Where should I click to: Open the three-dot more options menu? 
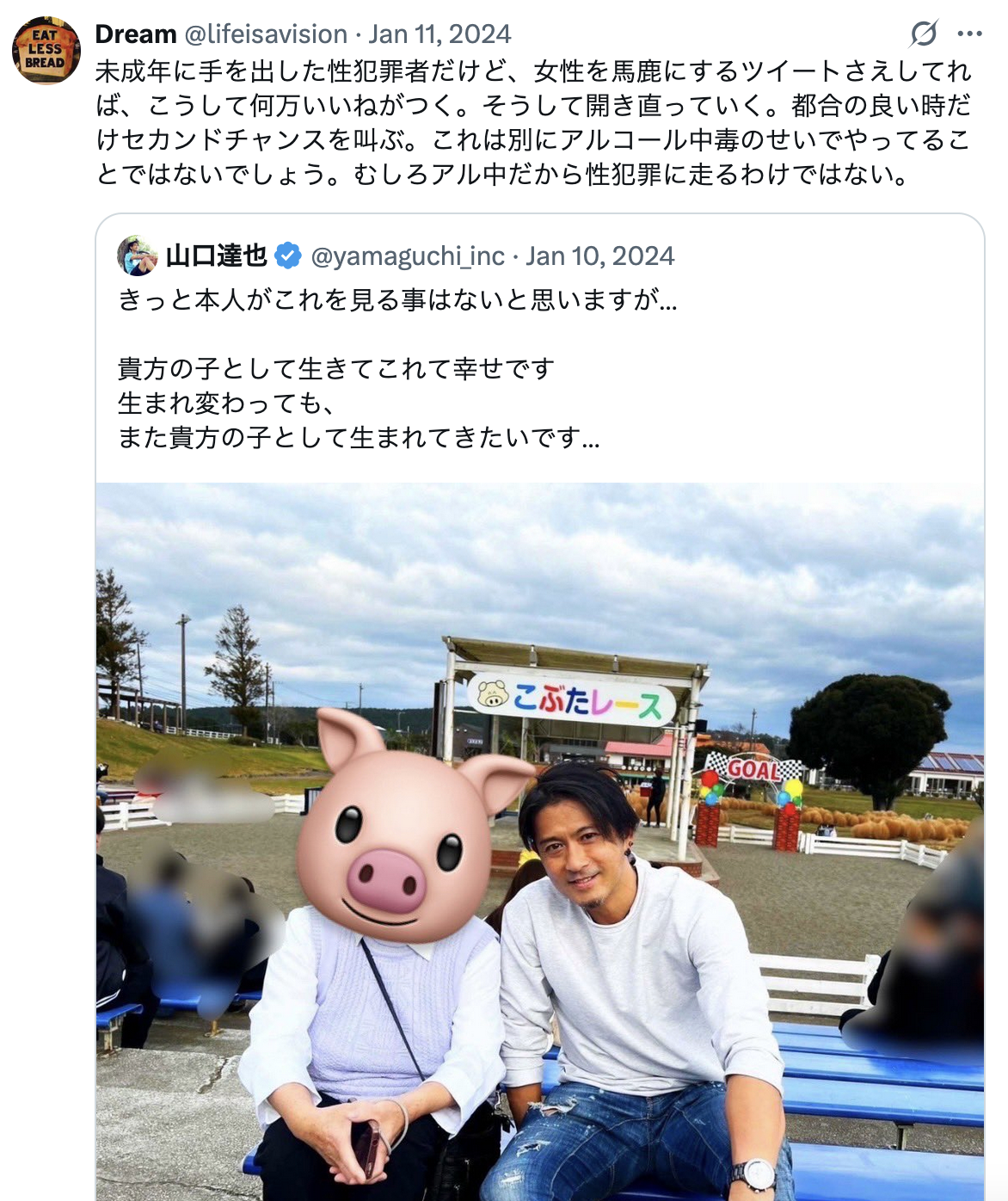969,34
